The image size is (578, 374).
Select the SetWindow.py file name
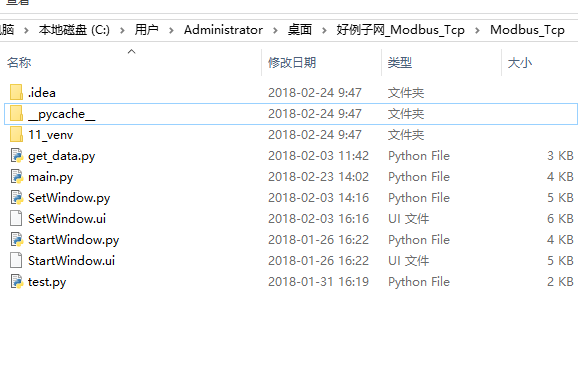[69, 198]
